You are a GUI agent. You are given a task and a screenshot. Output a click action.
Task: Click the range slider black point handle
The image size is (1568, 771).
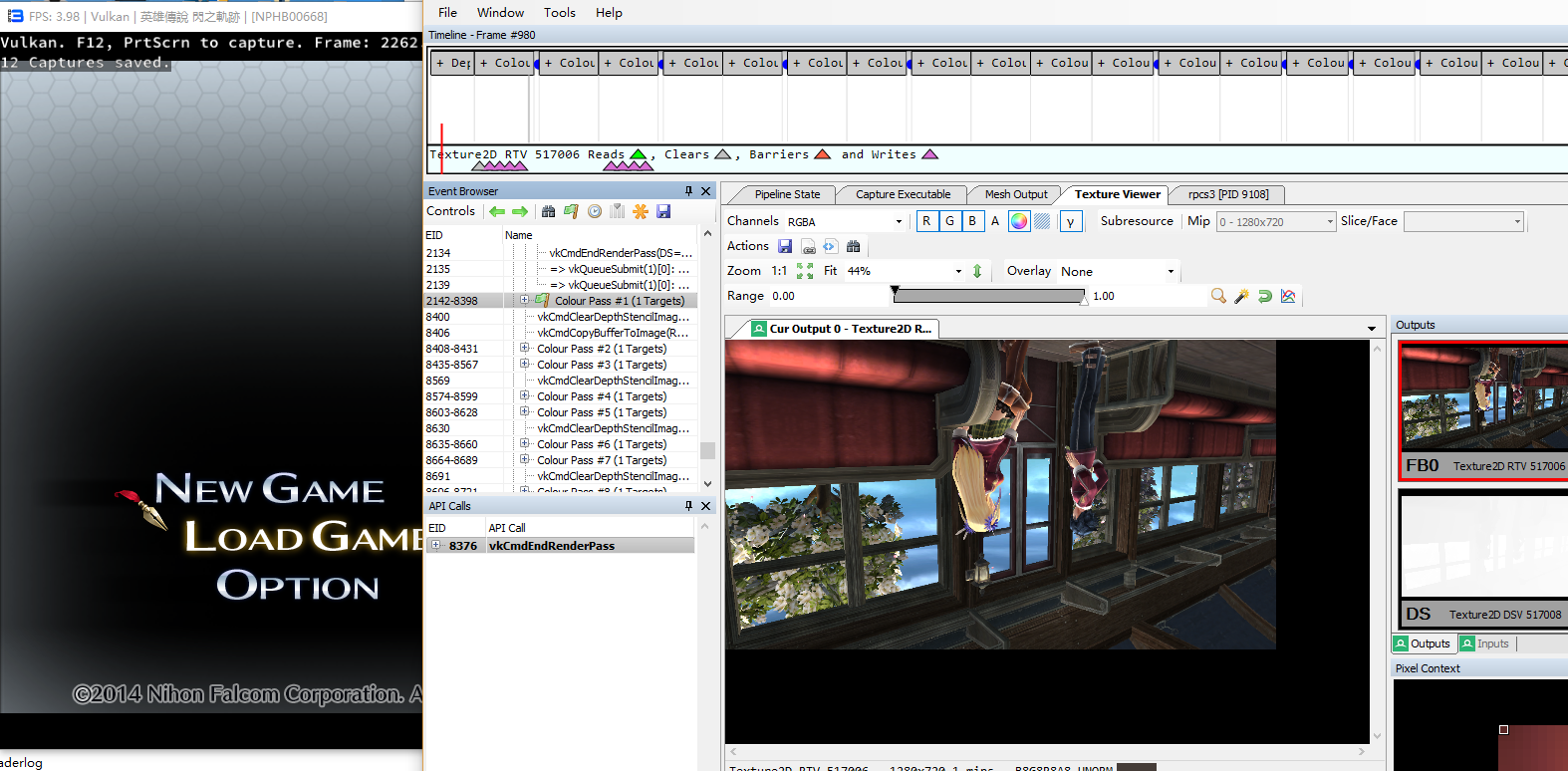tap(895, 291)
